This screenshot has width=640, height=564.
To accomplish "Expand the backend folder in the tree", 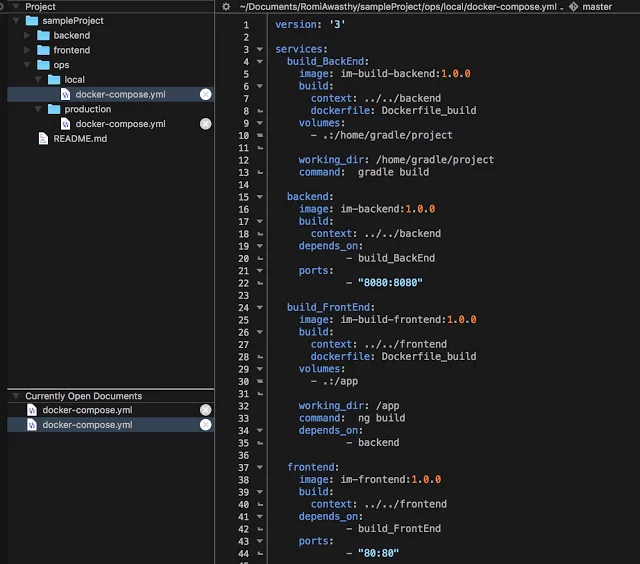I will coord(28,36).
